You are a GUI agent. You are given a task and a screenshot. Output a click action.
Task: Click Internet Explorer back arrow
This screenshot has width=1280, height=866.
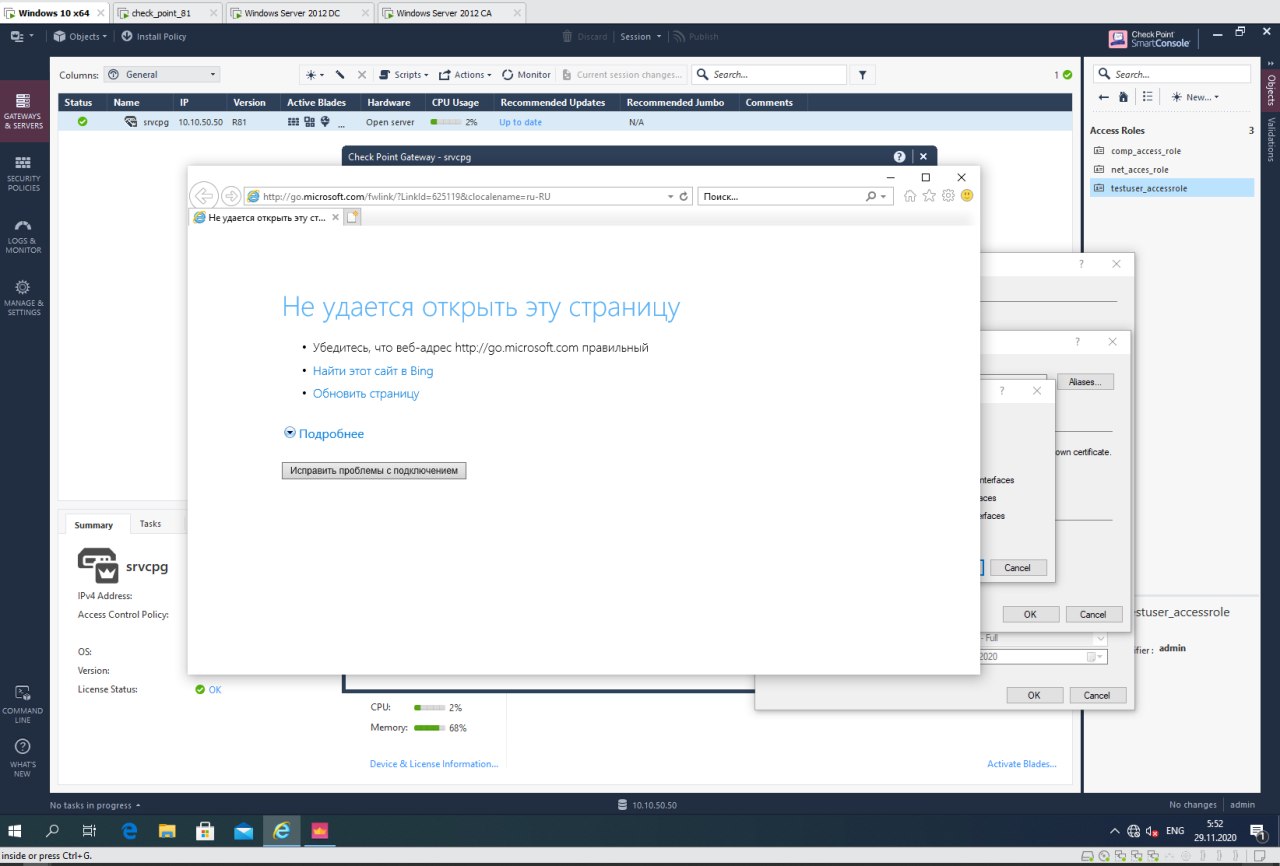pos(203,196)
